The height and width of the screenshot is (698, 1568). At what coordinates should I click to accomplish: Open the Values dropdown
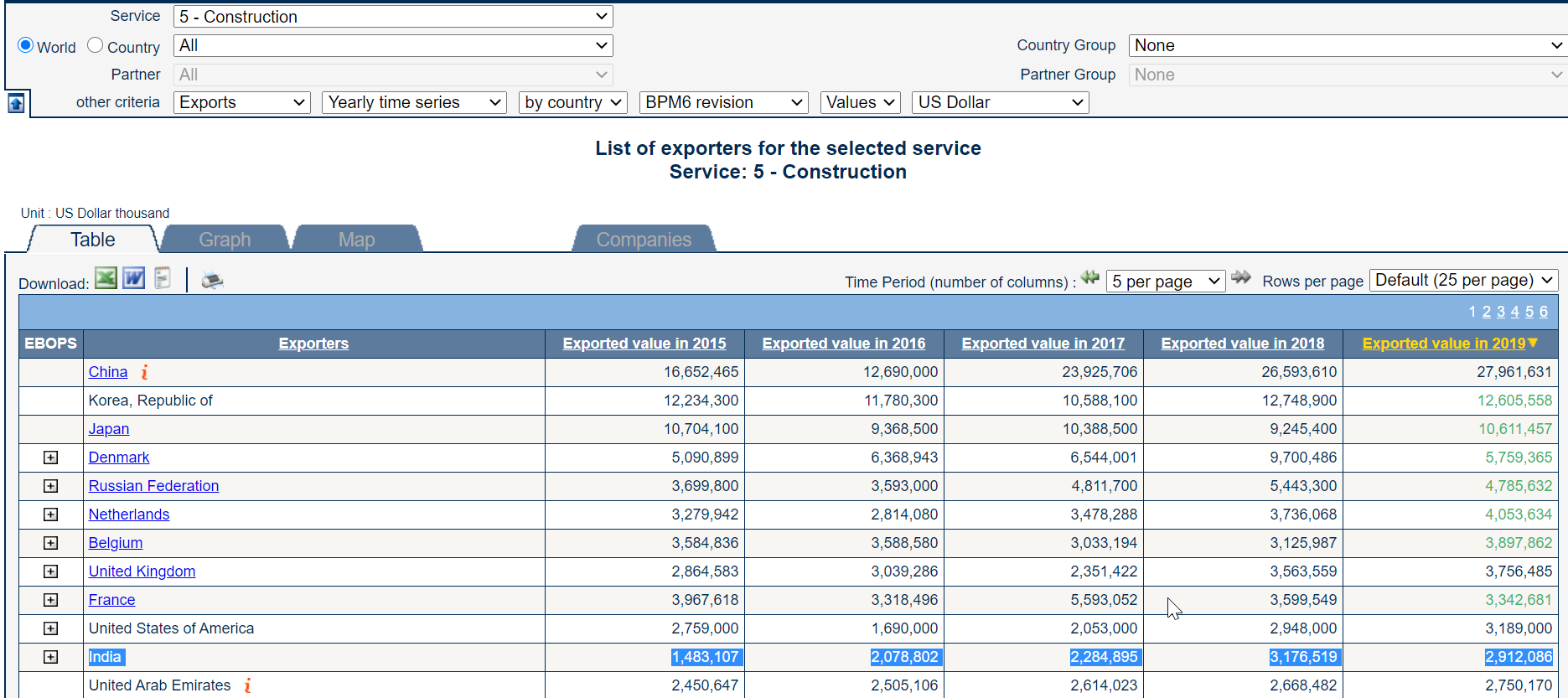(x=861, y=102)
